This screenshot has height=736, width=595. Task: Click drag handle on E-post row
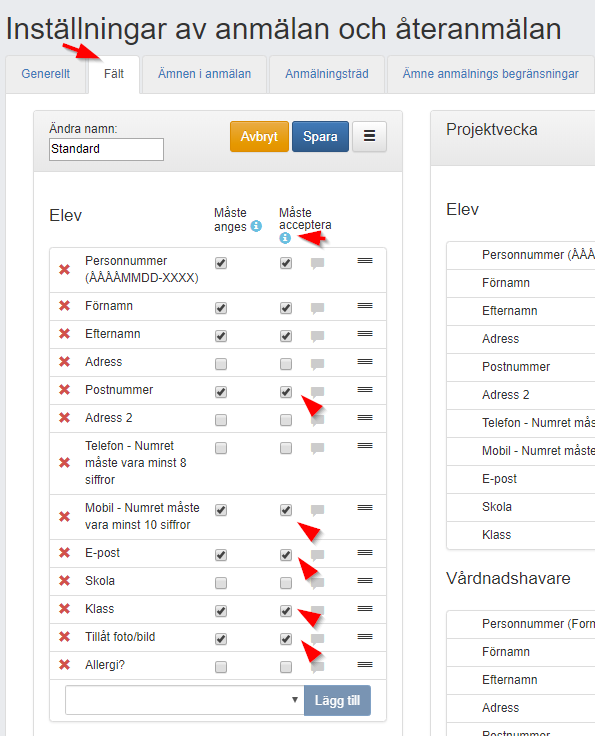[x=365, y=552]
